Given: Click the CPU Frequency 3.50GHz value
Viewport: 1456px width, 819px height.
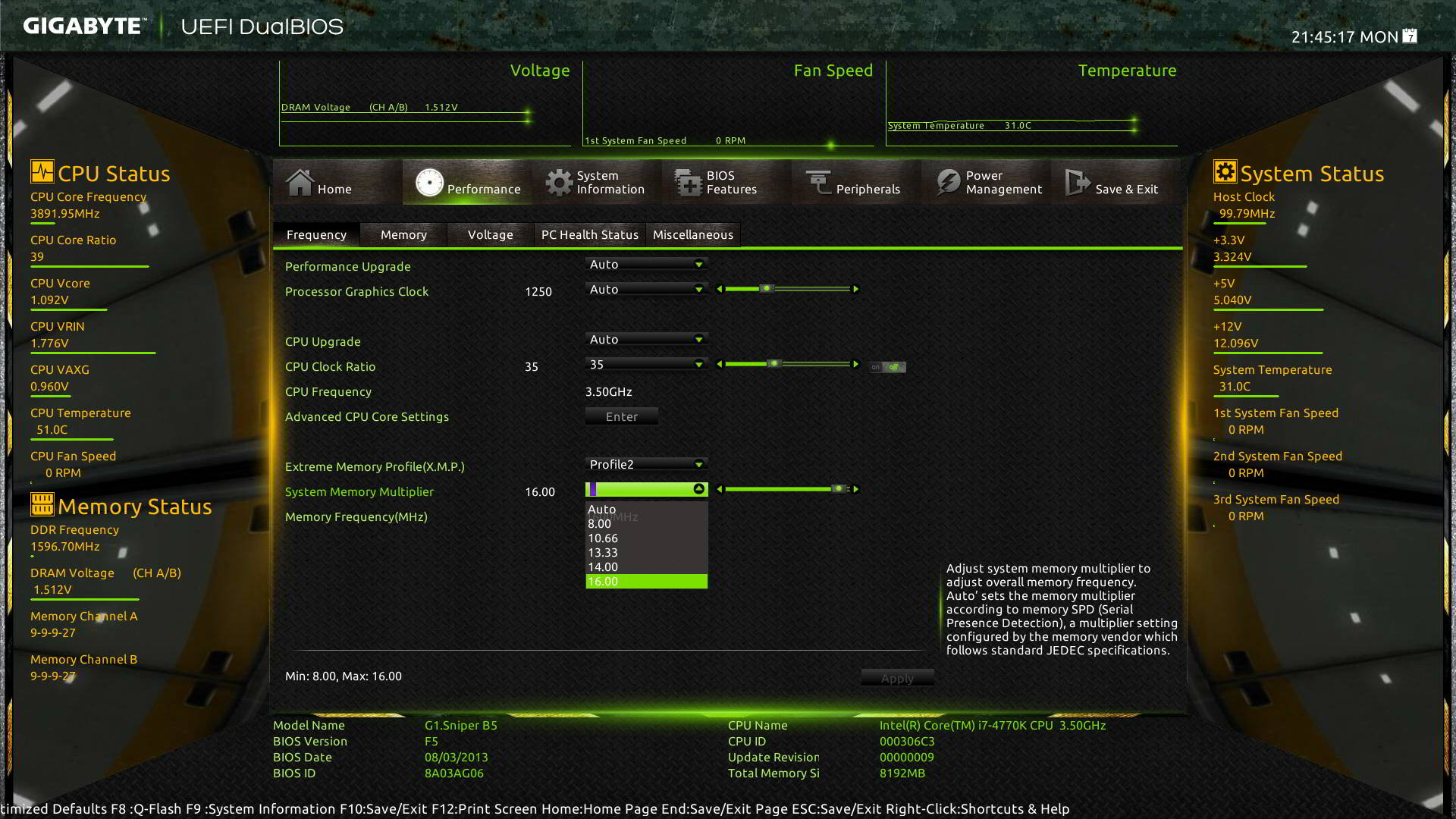Looking at the screenshot, I should [609, 391].
